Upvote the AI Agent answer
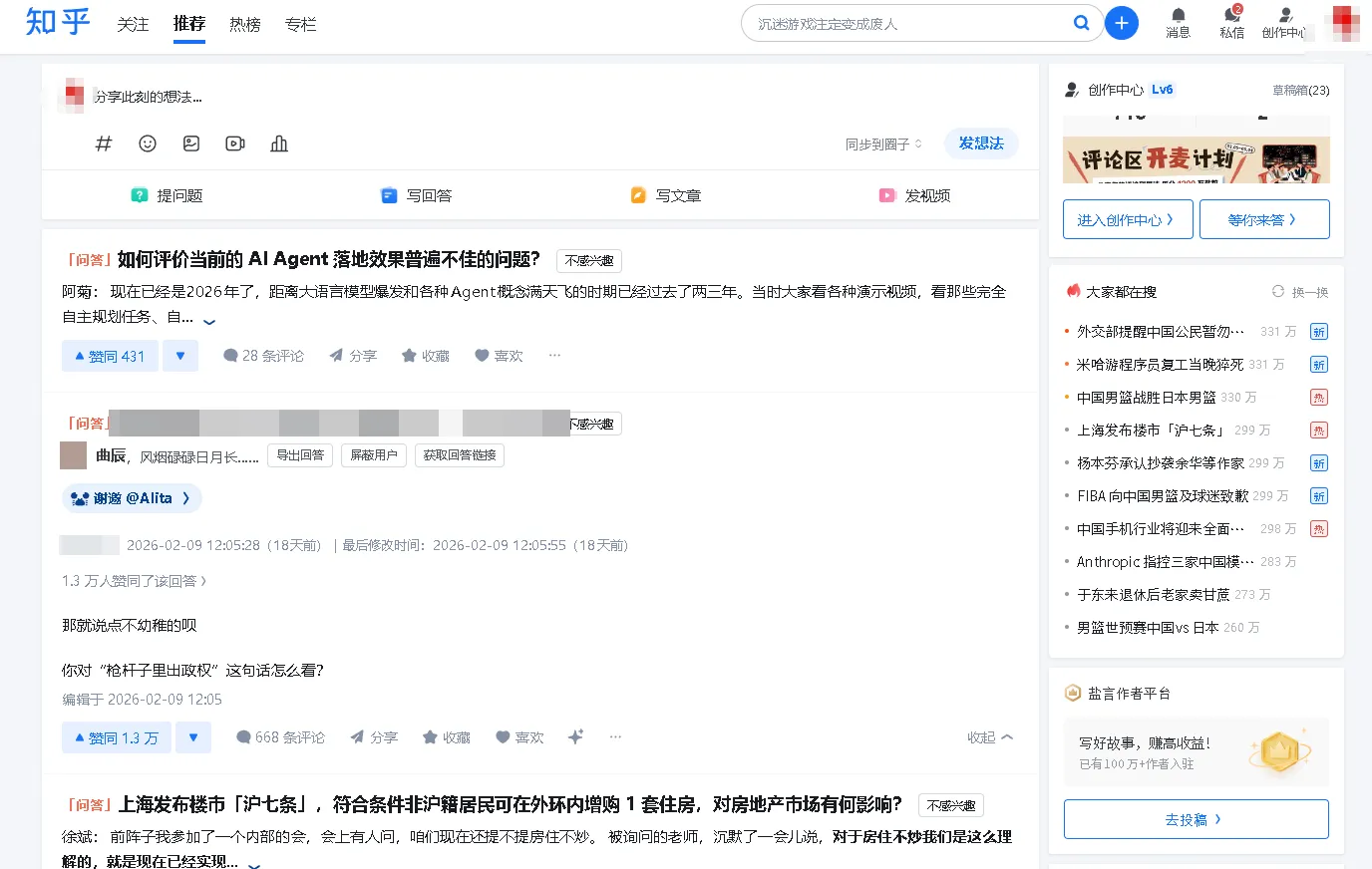Screen dimensions: 1372x869 click(x=110, y=356)
